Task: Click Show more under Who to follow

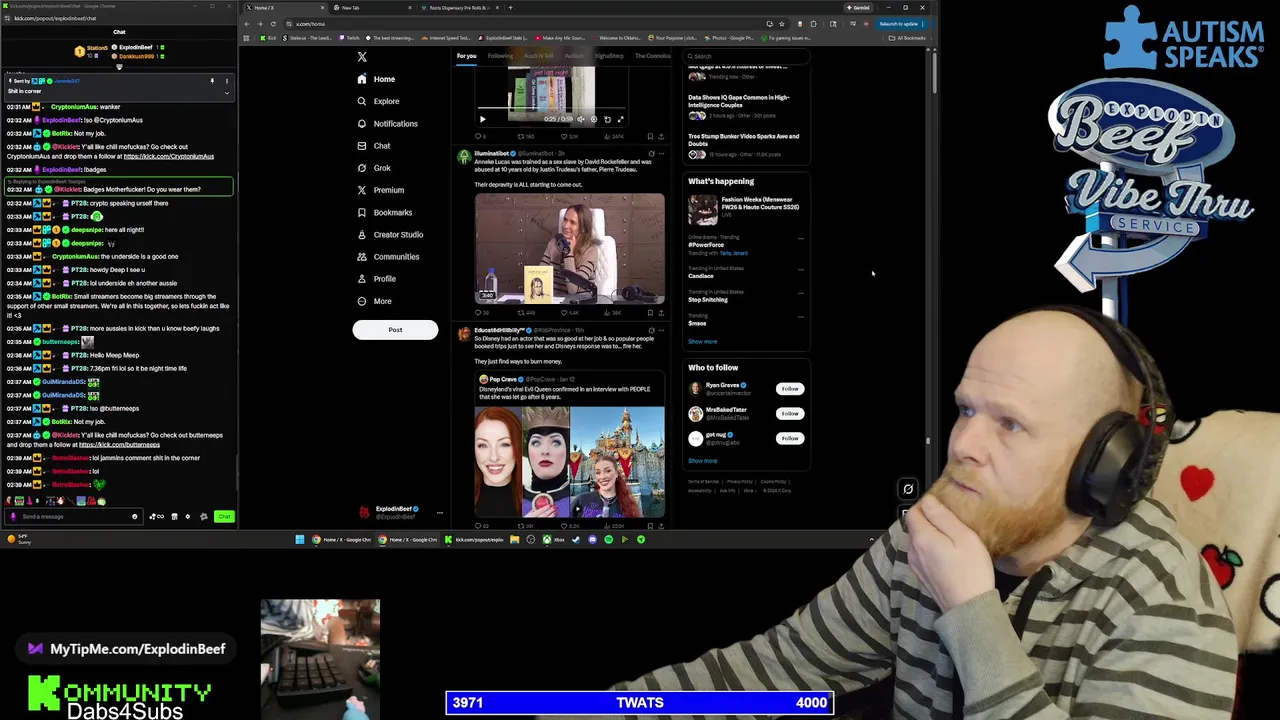Action: click(702, 461)
